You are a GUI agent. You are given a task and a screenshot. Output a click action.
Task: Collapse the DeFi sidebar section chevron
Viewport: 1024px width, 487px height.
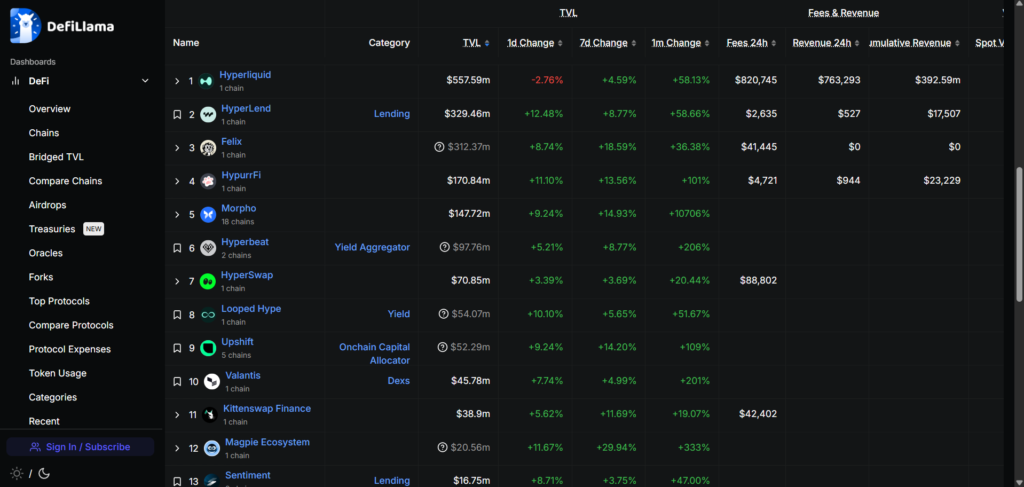[145, 81]
